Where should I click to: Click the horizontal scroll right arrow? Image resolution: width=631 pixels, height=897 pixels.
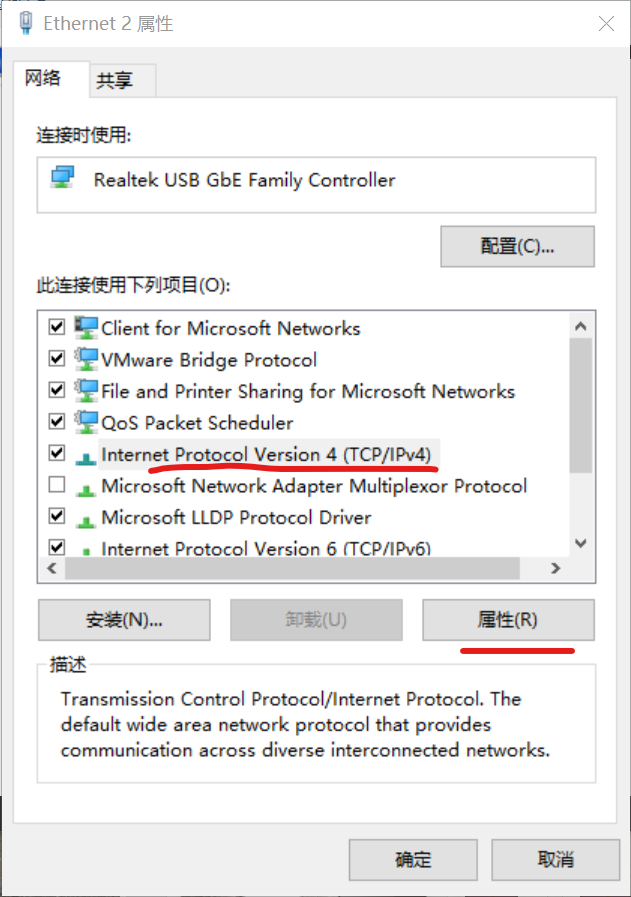(x=555, y=568)
